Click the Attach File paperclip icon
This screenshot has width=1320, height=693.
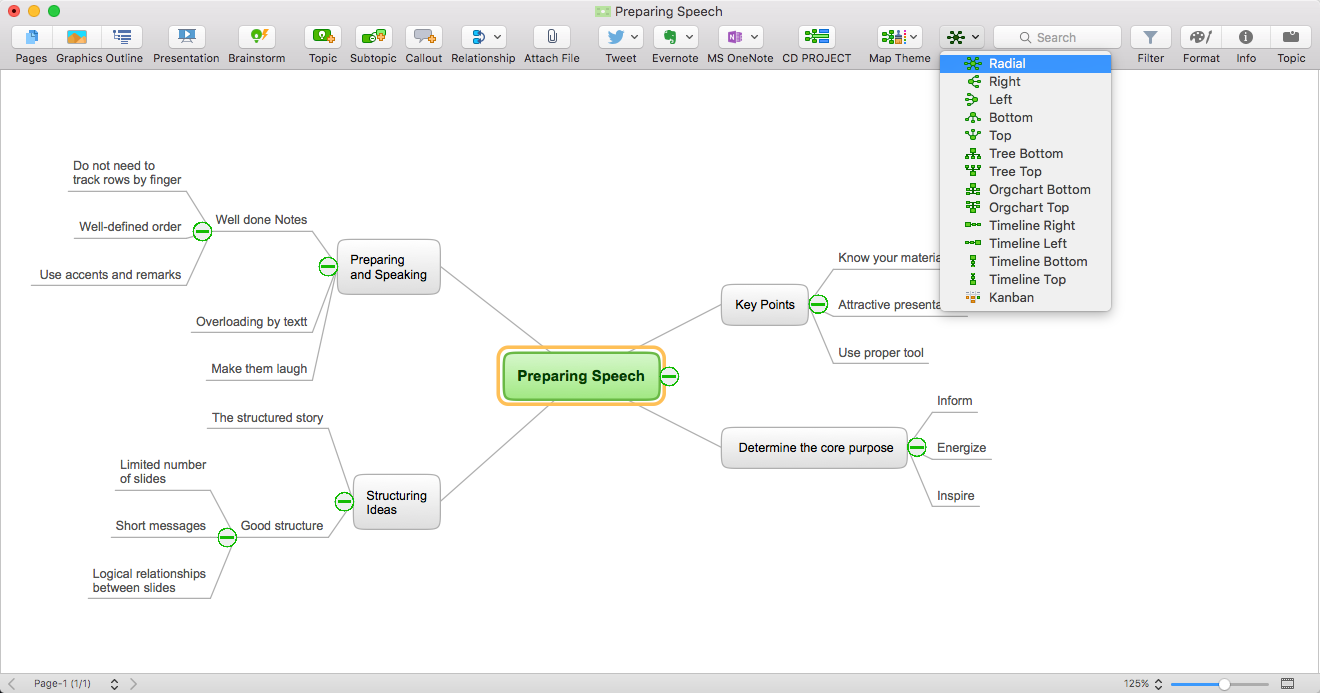click(552, 37)
